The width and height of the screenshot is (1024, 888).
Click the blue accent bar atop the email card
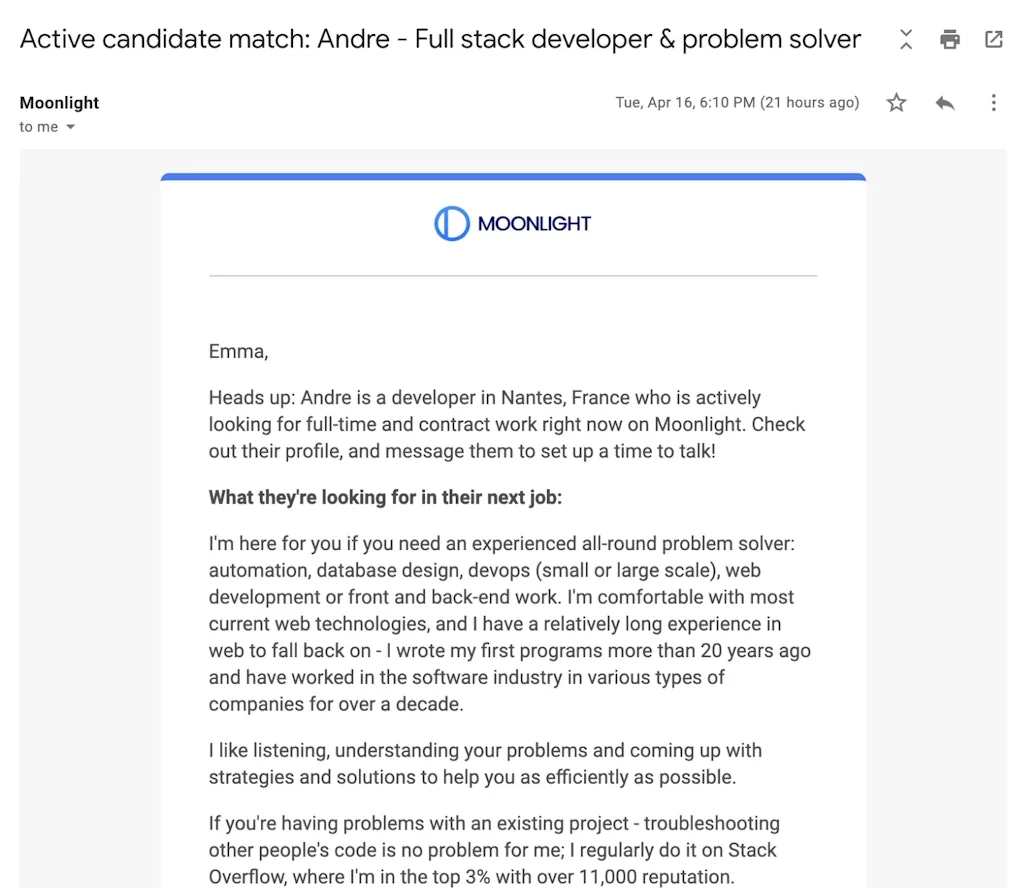pos(513,177)
